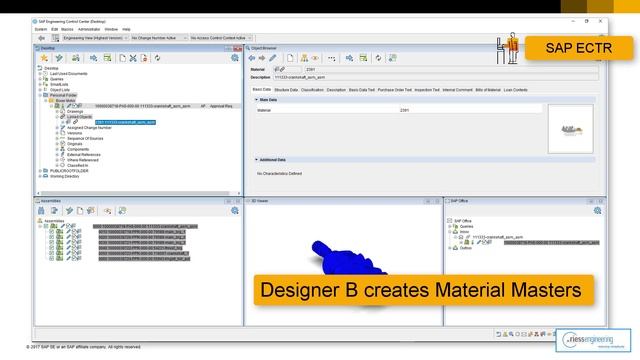Click the back arrow in Object Browser toolbar
The height and width of the screenshot is (360, 640).
coord(252,58)
